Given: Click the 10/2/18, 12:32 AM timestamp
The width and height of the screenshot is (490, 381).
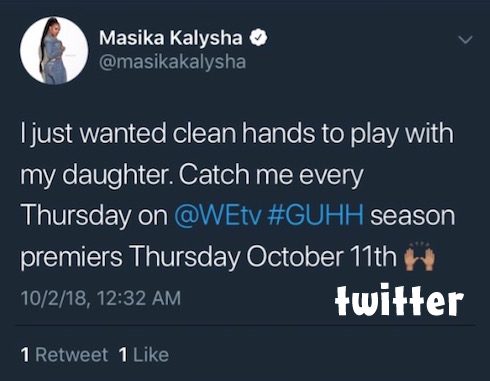Looking at the screenshot, I should [x=101, y=298].
